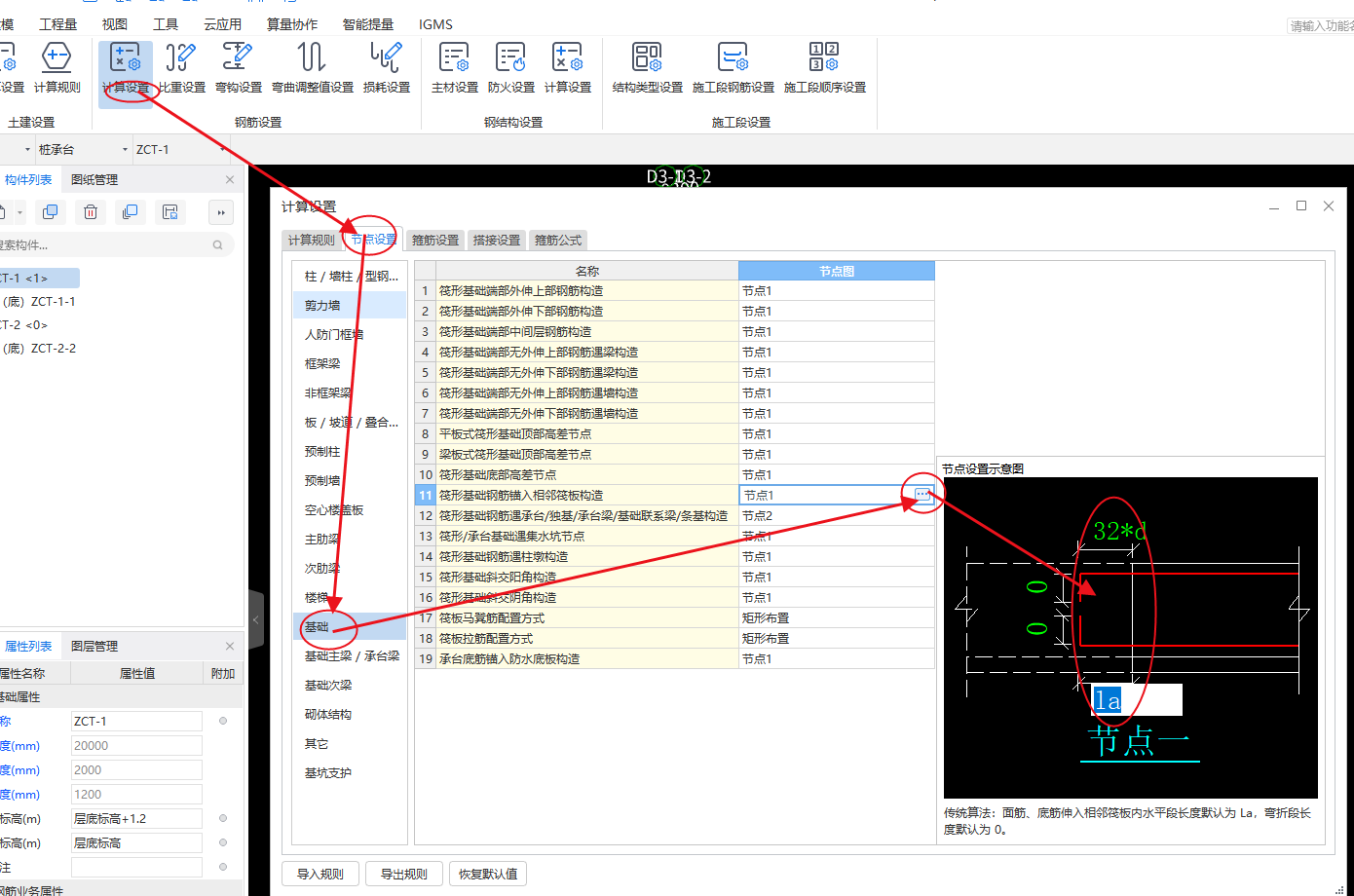
Task: Open 比重设置 tool
Action: tap(181, 68)
